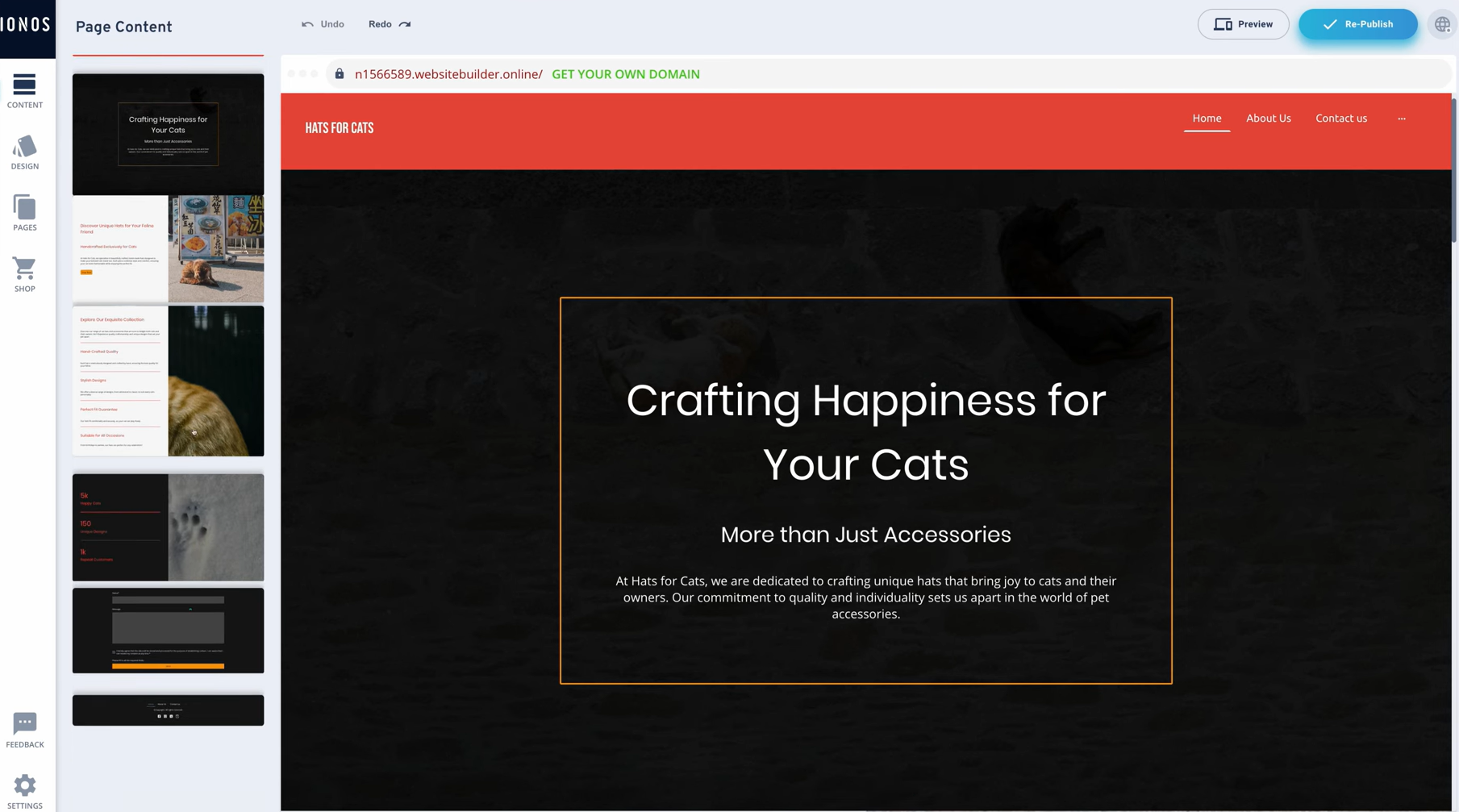
Task: Click the globe language icon top right
Action: point(1441,24)
